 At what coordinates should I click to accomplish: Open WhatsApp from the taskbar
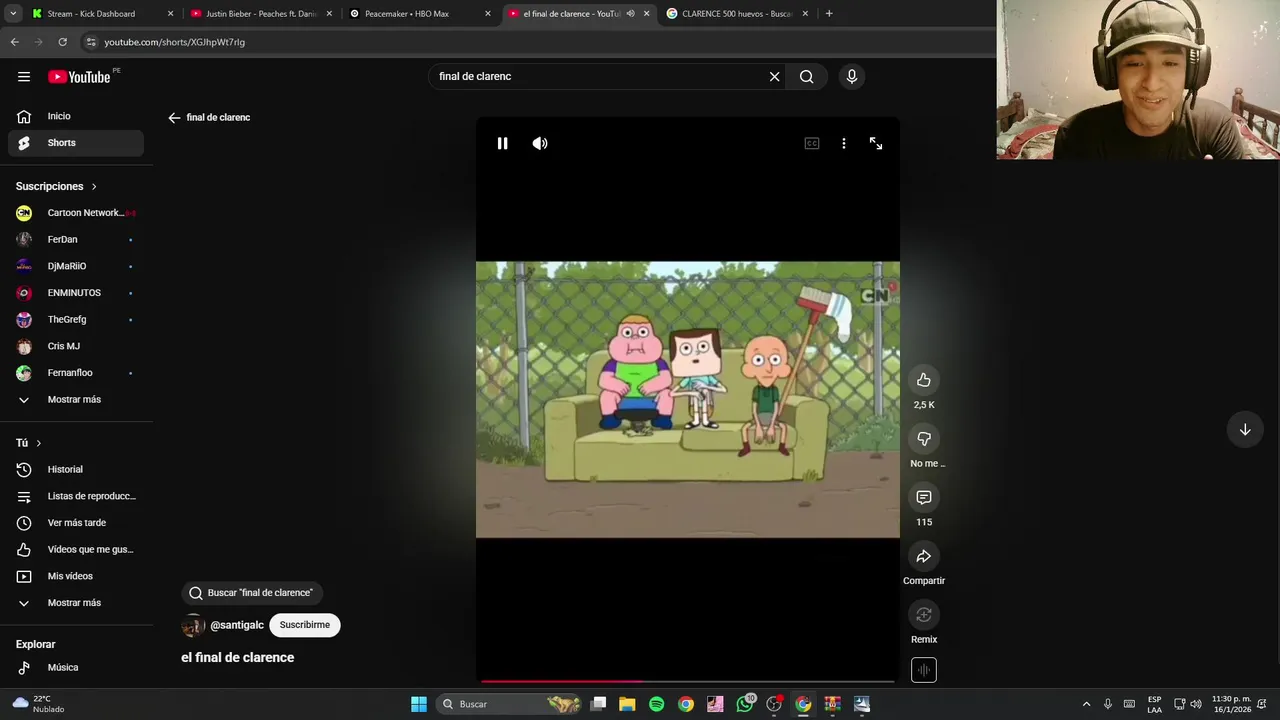(x=744, y=704)
